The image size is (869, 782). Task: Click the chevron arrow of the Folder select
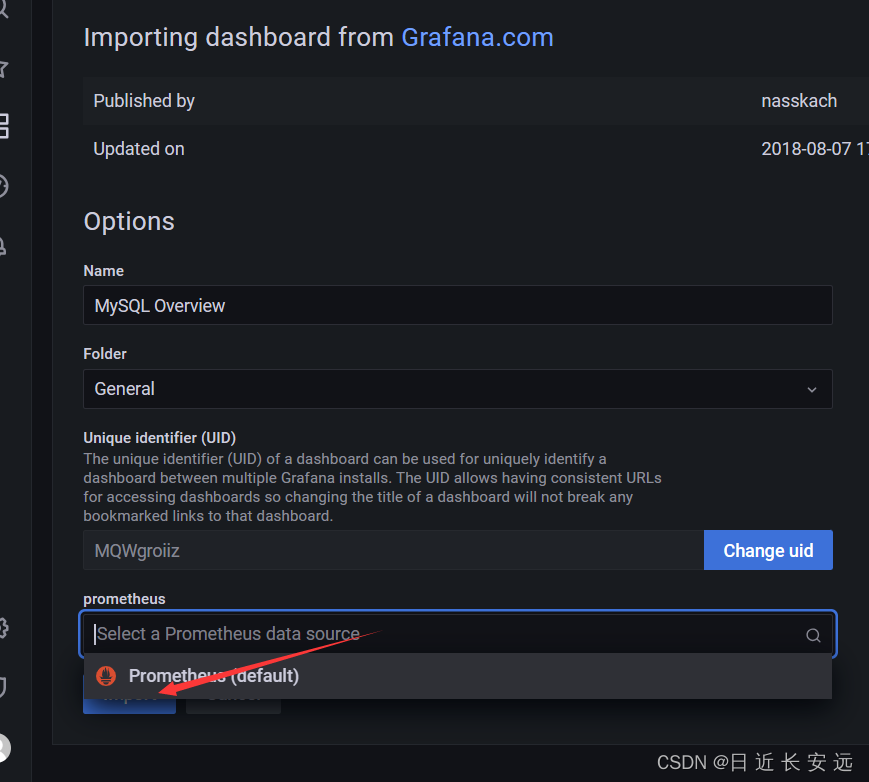click(x=812, y=390)
